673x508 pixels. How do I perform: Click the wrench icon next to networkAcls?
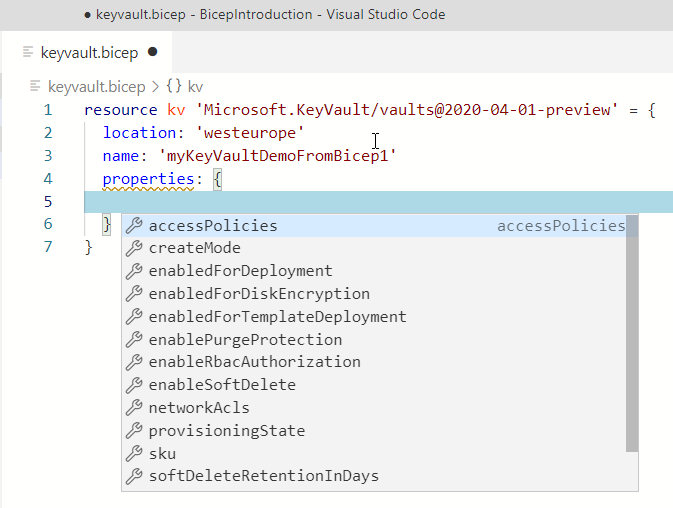point(134,409)
